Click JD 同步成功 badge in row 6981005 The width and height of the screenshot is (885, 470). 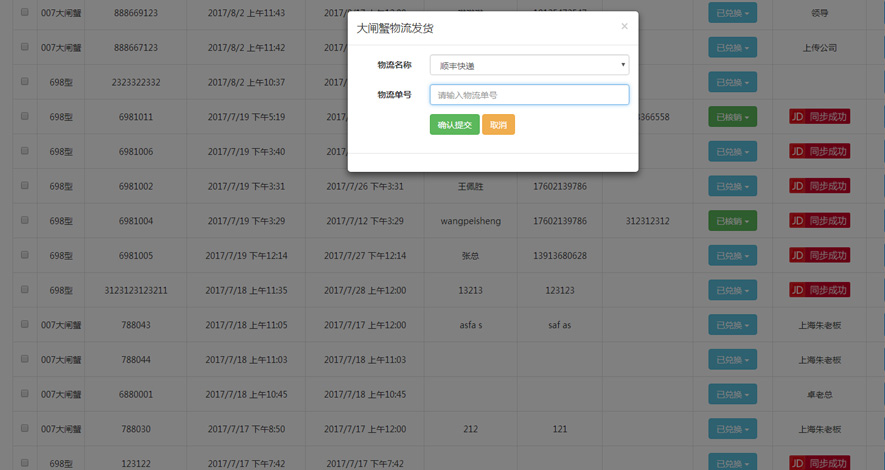click(820, 256)
